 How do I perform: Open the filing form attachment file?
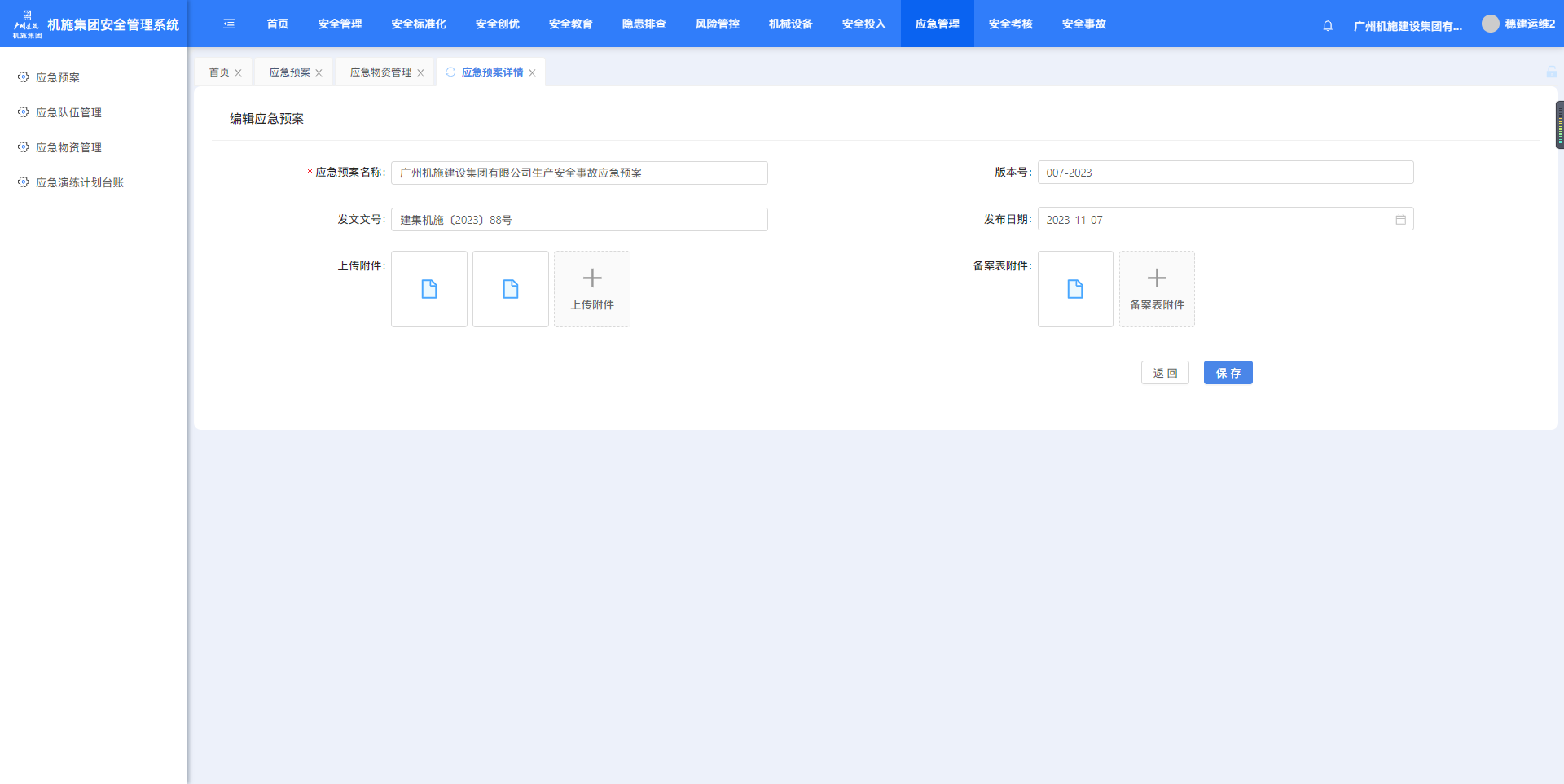(1075, 289)
